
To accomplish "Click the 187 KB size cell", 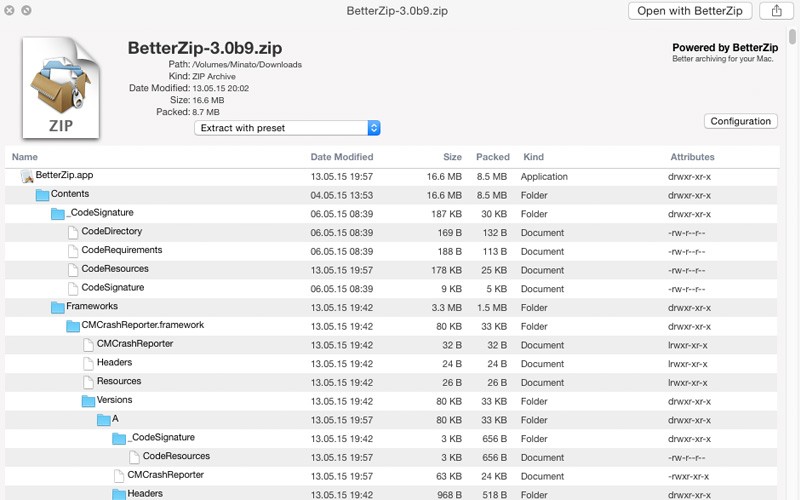I will click(x=446, y=214).
